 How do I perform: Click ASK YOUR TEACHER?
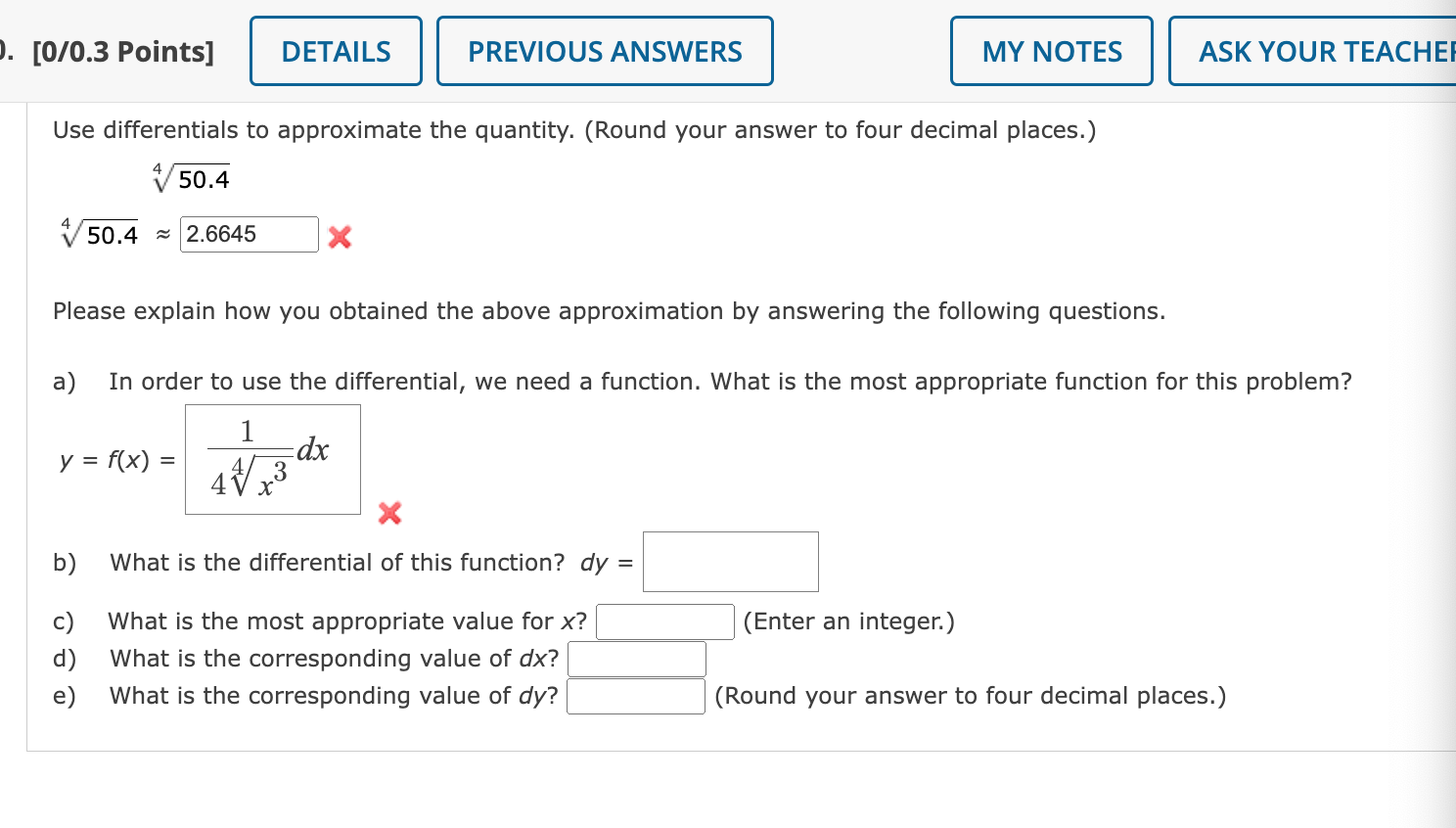(1328, 51)
